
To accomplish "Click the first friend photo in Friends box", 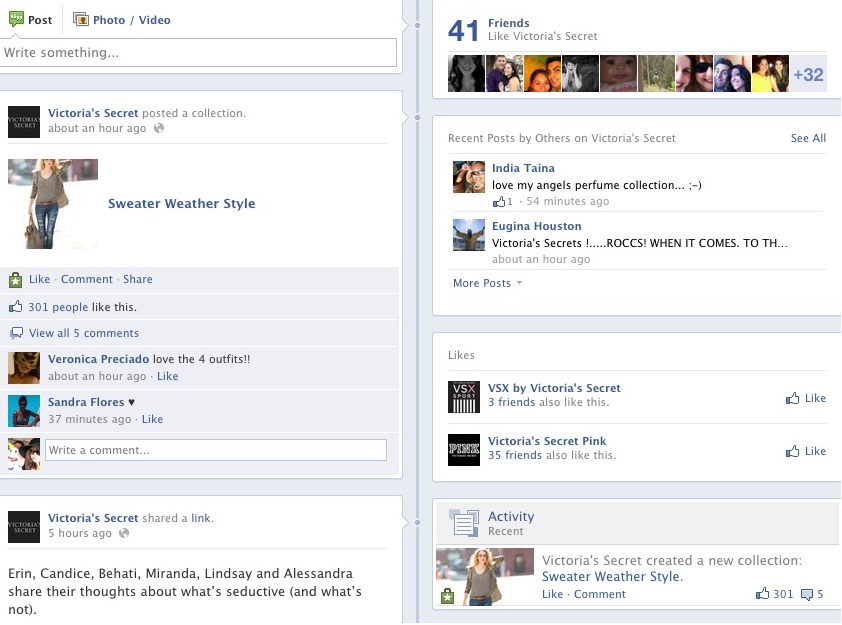I will pyautogui.click(x=466, y=73).
